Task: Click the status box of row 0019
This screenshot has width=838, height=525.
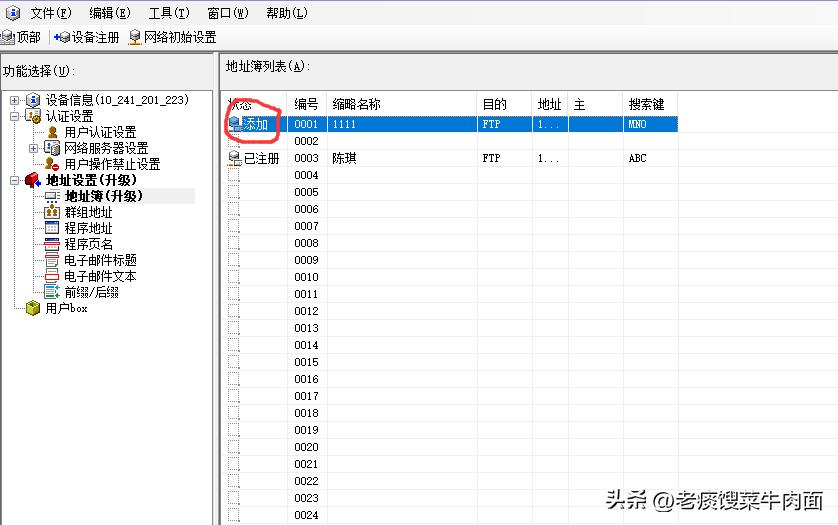Action: tap(234, 430)
